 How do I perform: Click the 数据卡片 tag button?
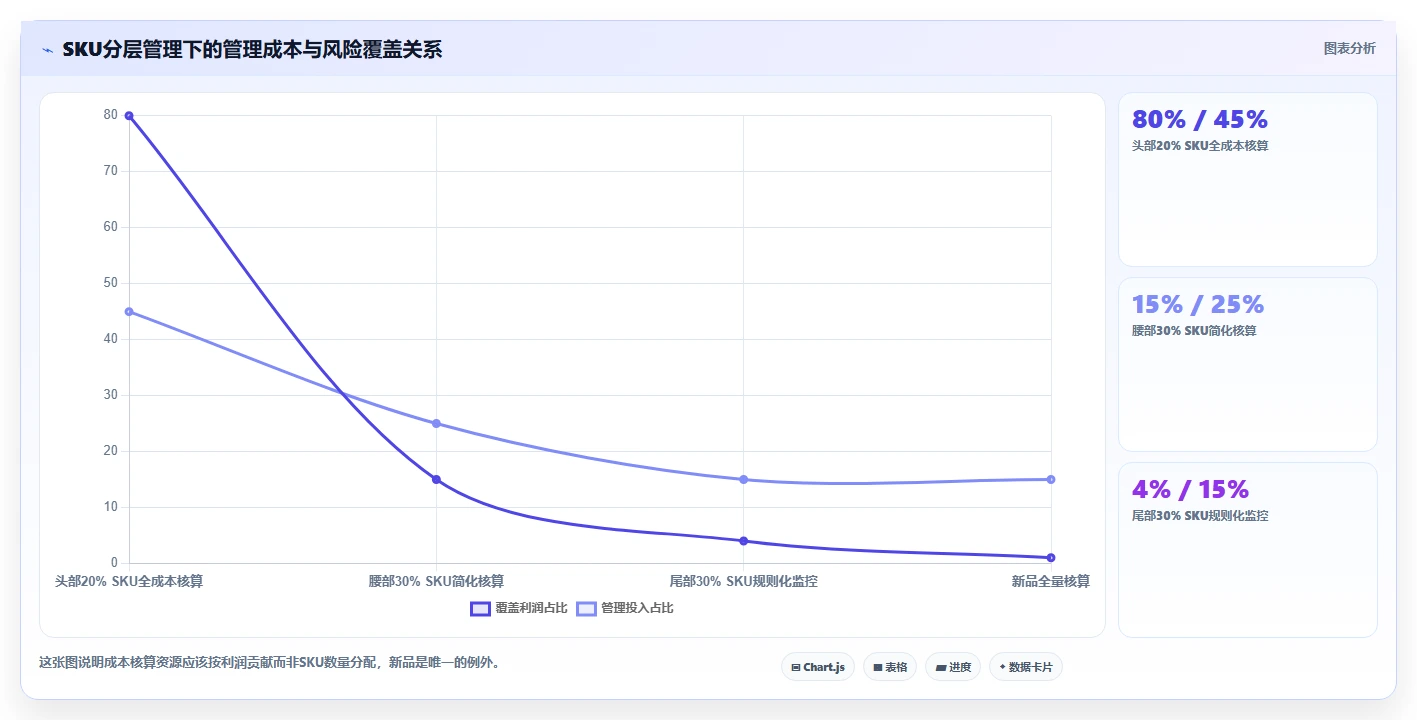coord(1025,667)
